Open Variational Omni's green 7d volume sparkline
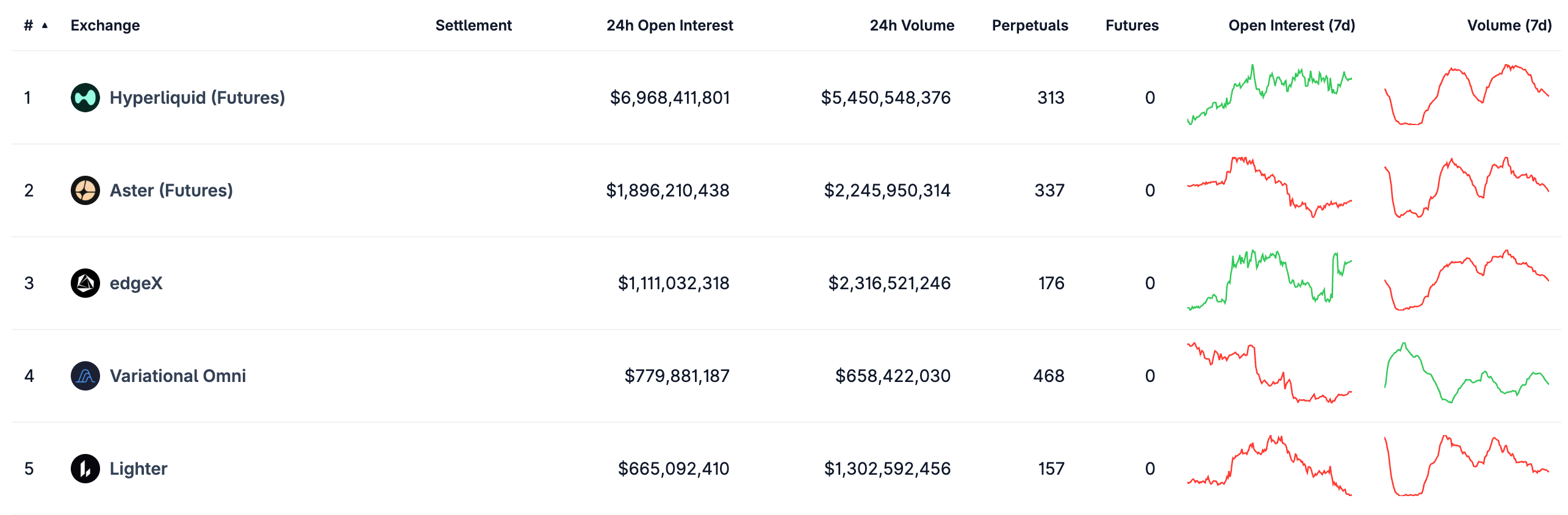The width and height of the screenshot is (1568, 515). click(x=1466, y=373)
